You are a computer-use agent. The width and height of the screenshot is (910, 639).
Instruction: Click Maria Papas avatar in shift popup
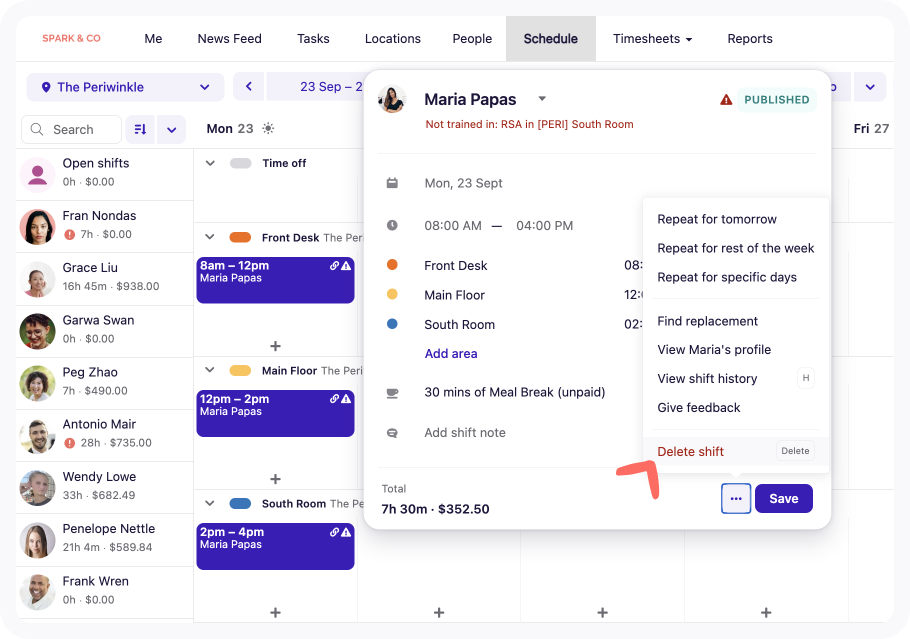coord(392,99)
